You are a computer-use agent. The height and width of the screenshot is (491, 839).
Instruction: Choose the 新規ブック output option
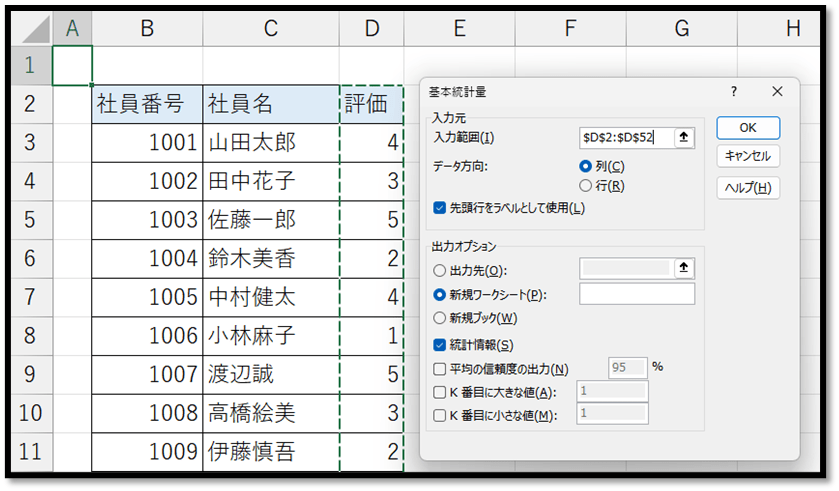(440, 318)
